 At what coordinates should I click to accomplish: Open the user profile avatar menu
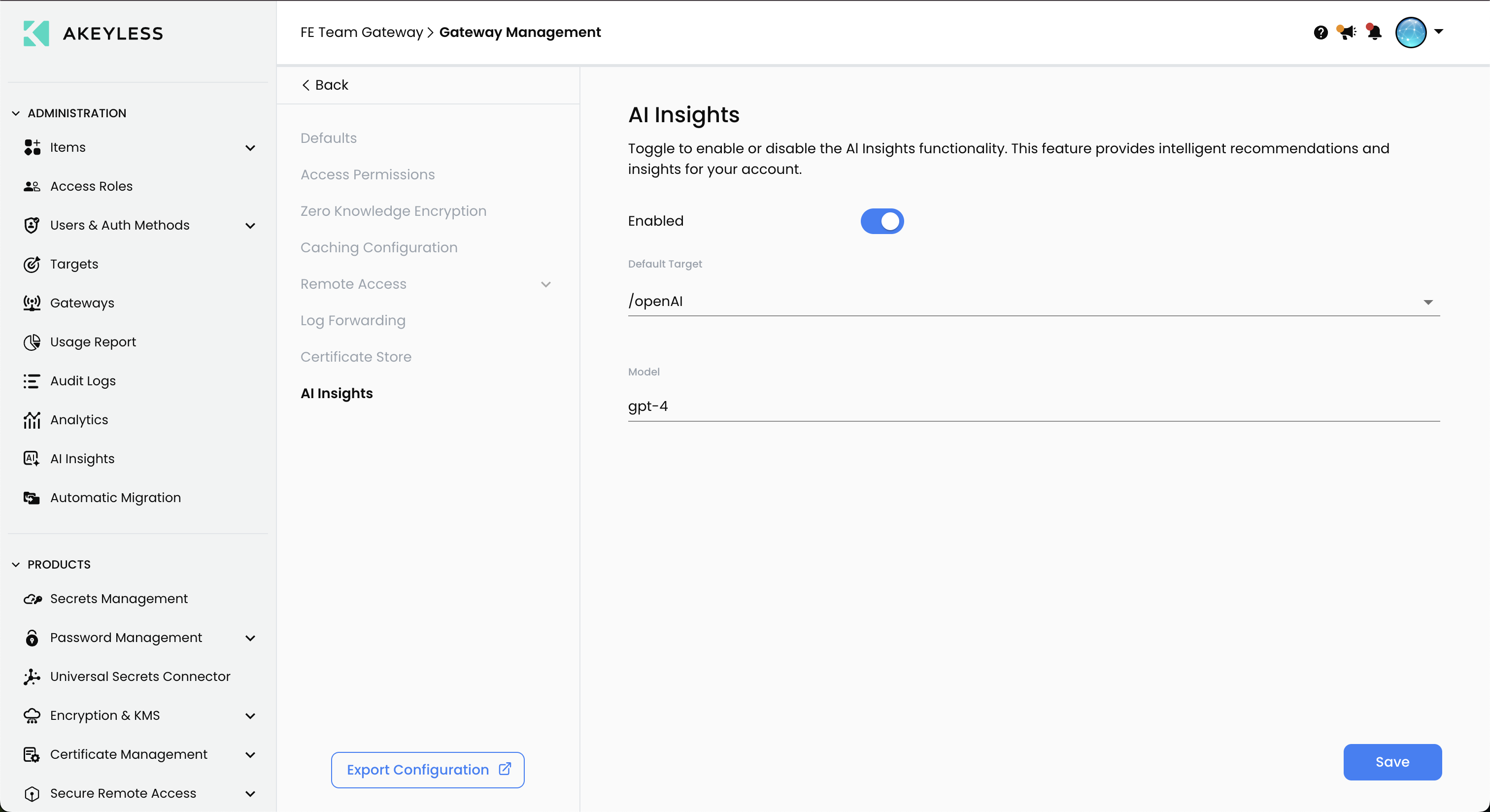tap(1411, 33)
